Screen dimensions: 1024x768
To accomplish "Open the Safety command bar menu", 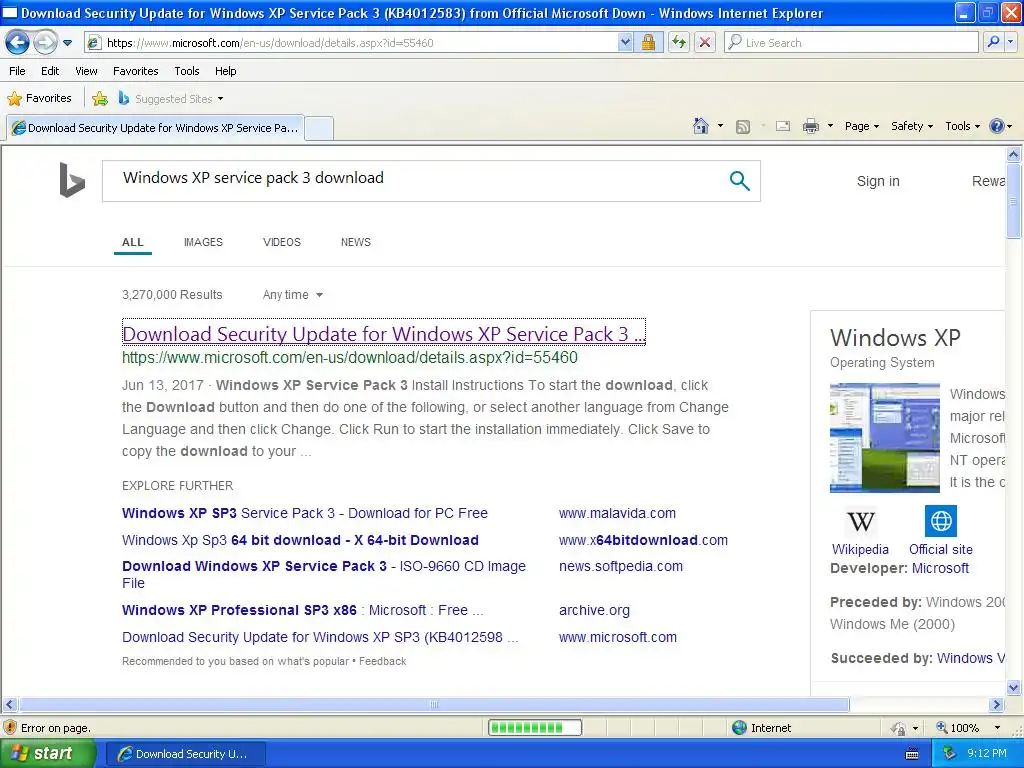I will point(912,126).
